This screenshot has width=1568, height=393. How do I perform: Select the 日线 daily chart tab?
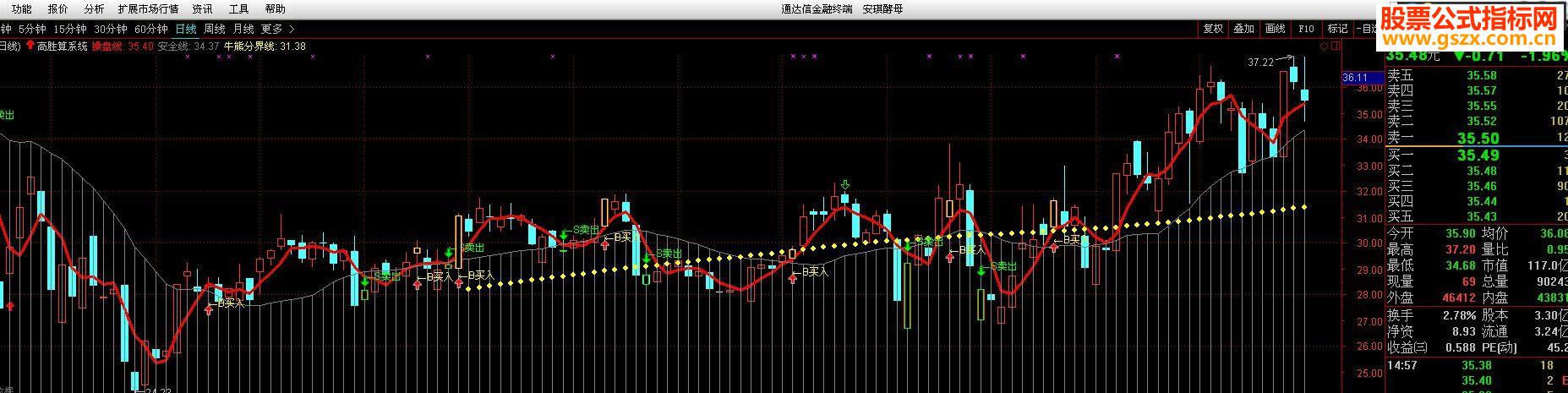point(186,29)
